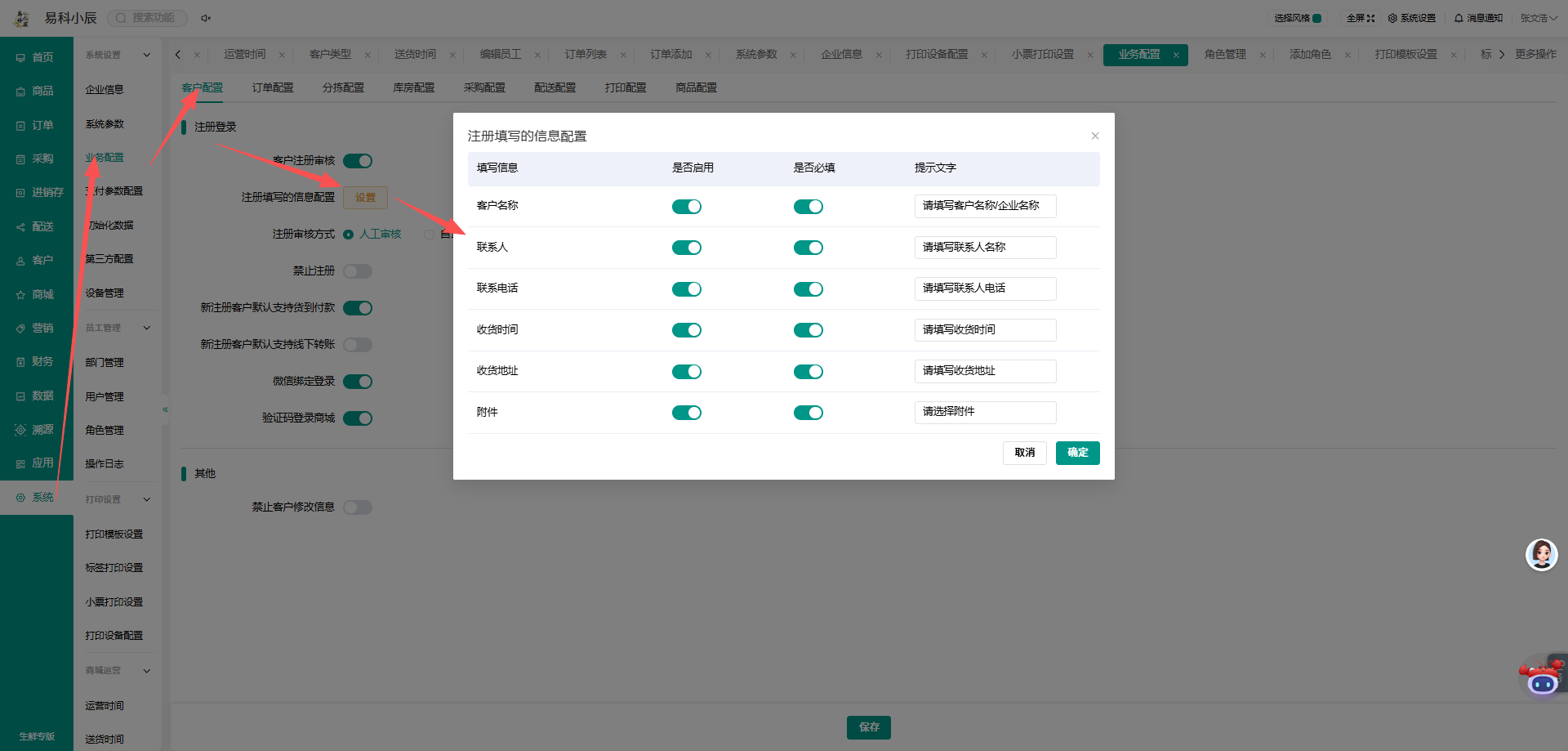Toggle 是否必填 switch for 附件
The image size is (1568, 751).
click(808, 413)
